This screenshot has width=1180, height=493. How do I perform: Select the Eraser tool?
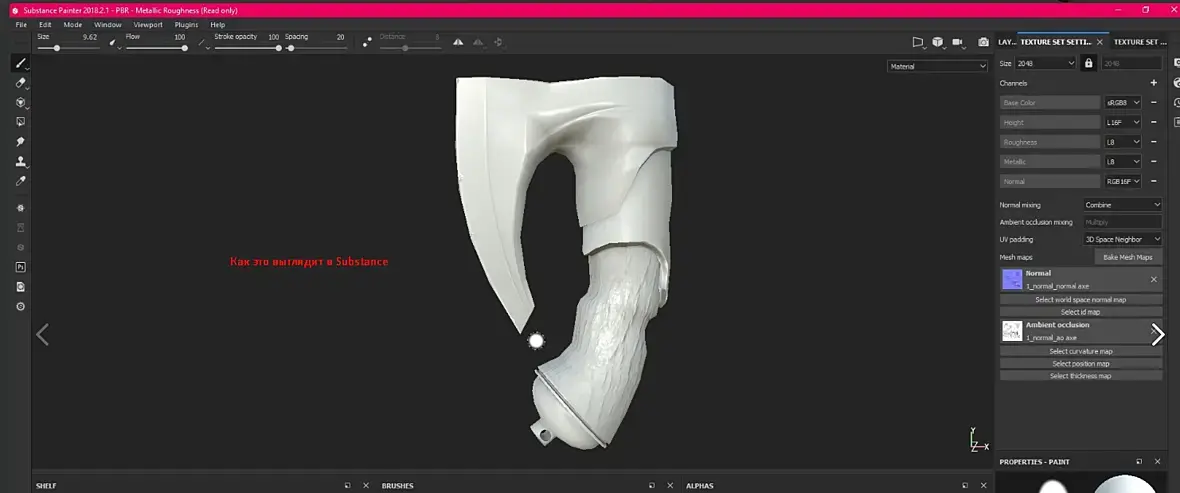20,83
